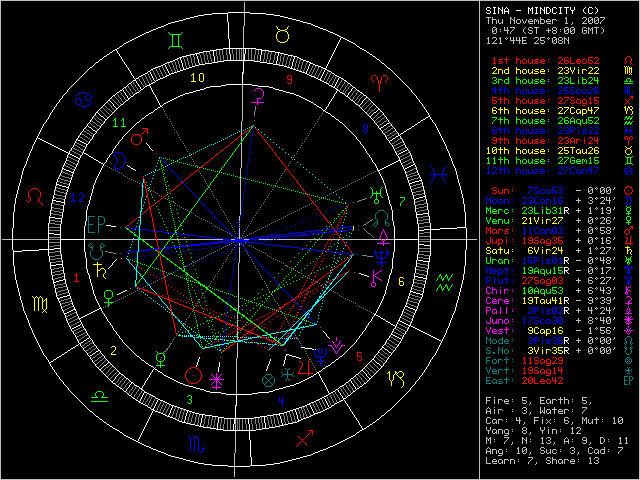This screenshot has width=640, height=480.
Task: Click the Sagittarius arrow on the zodiac ring
Action: [x=305, y=439]
